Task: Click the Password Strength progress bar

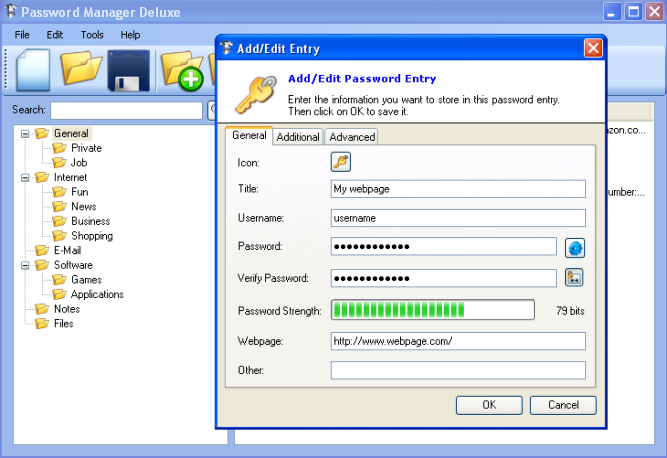Action: click(x=432, y=310)
